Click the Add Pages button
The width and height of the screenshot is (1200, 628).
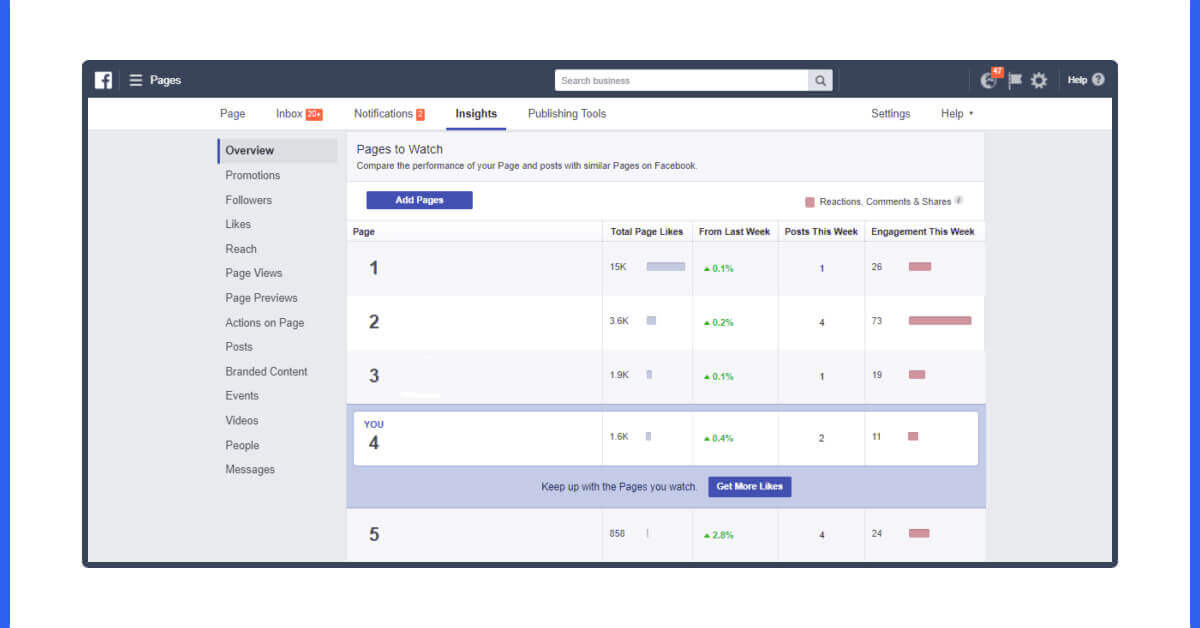click(x=419, y=200)
